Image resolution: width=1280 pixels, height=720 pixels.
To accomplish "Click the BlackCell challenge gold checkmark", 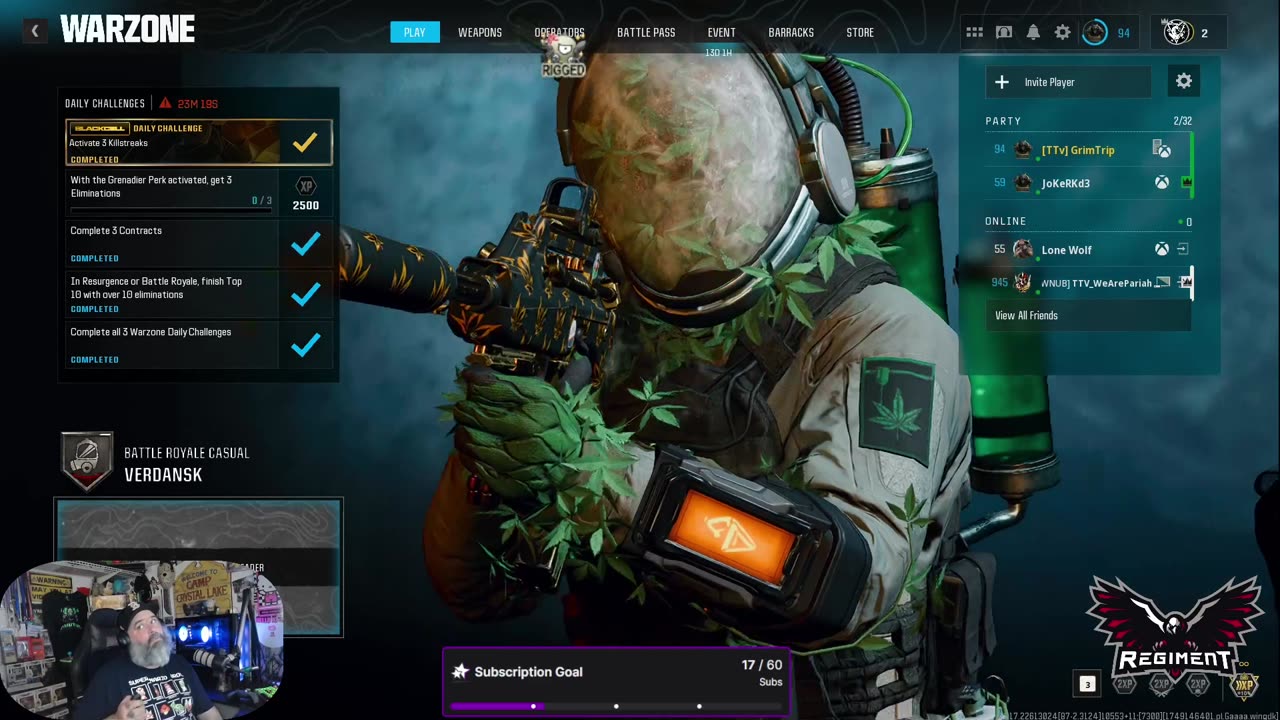I will (x=305, y=142).
